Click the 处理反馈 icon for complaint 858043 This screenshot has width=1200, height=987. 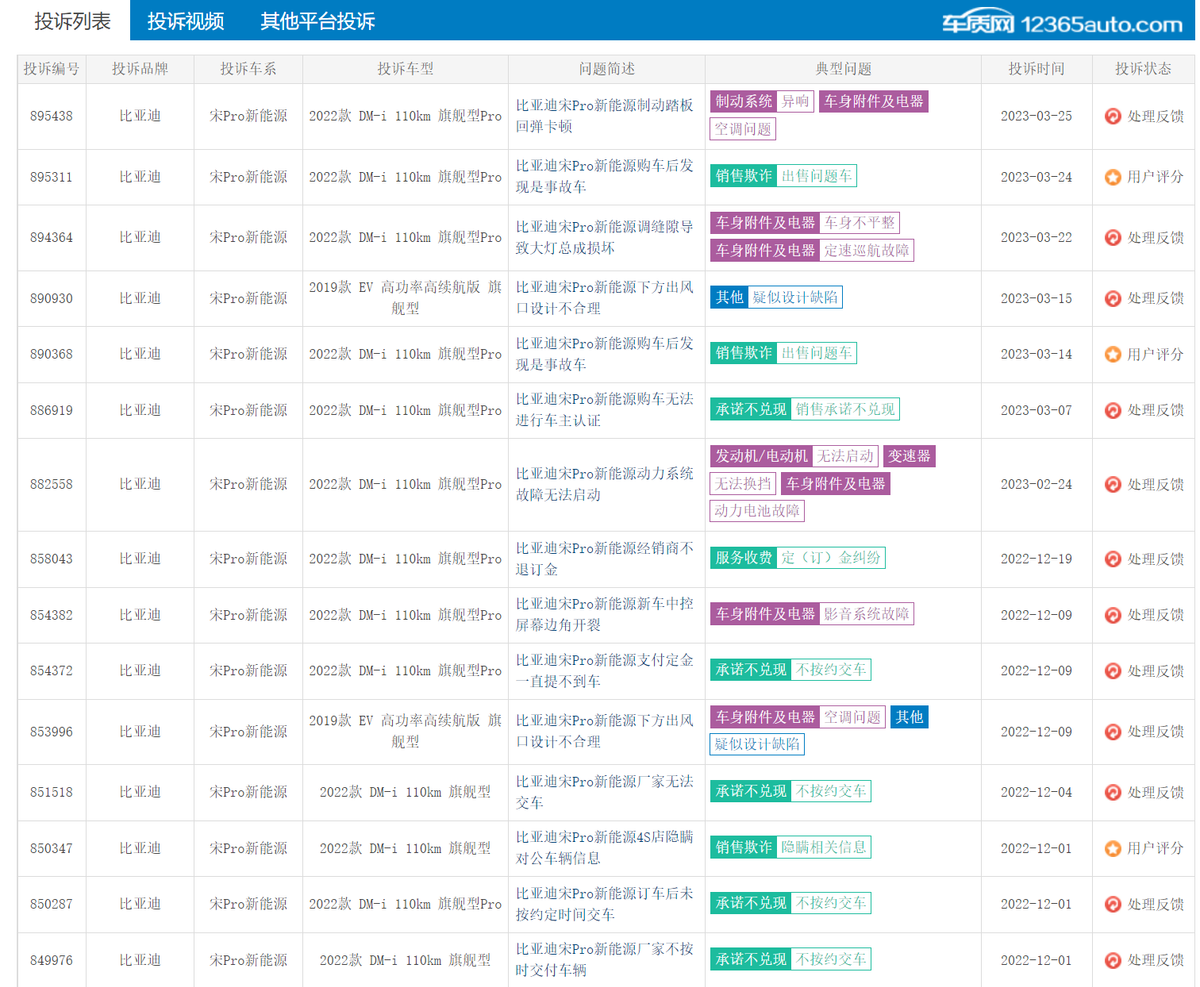1113,558
